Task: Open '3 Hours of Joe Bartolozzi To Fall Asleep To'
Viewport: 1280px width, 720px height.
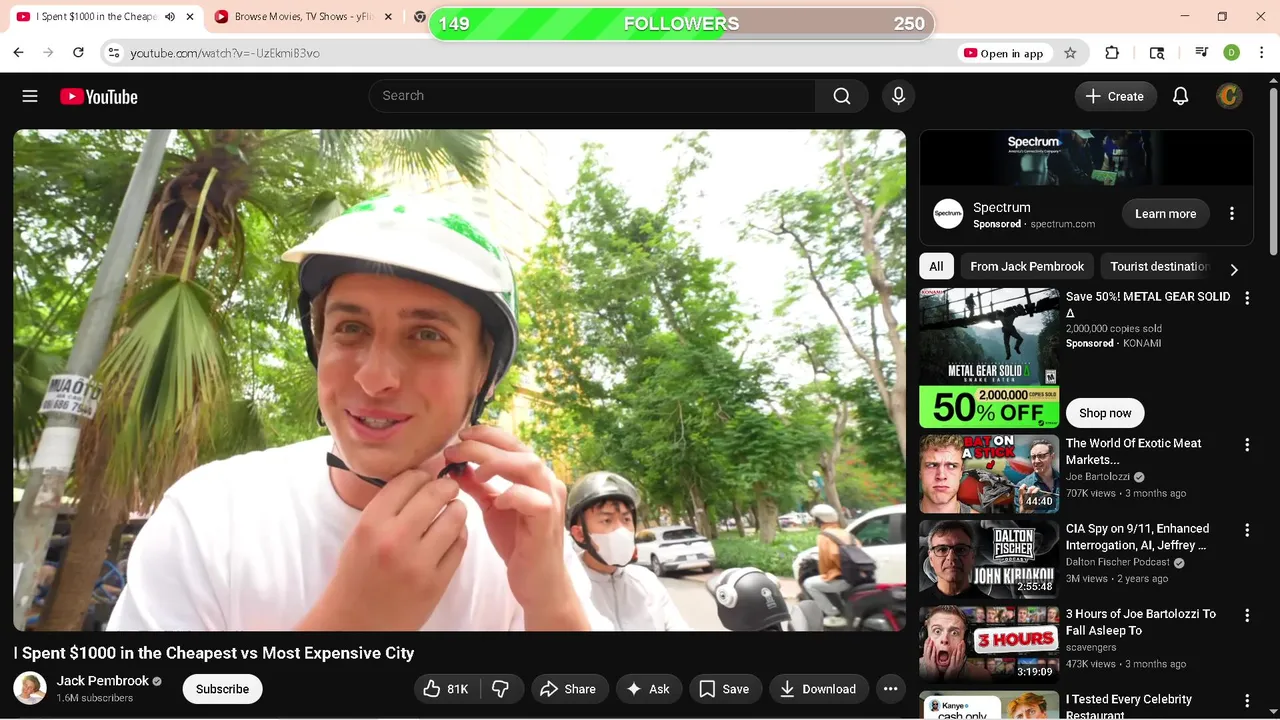Action: tap(1141, 622)
